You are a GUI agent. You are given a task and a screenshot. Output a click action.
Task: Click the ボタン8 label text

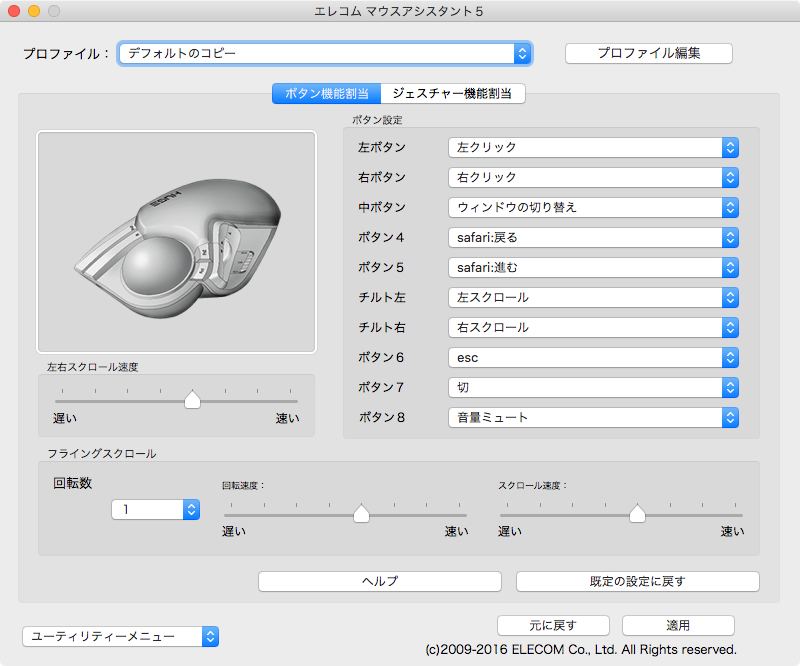coord(382,417)
